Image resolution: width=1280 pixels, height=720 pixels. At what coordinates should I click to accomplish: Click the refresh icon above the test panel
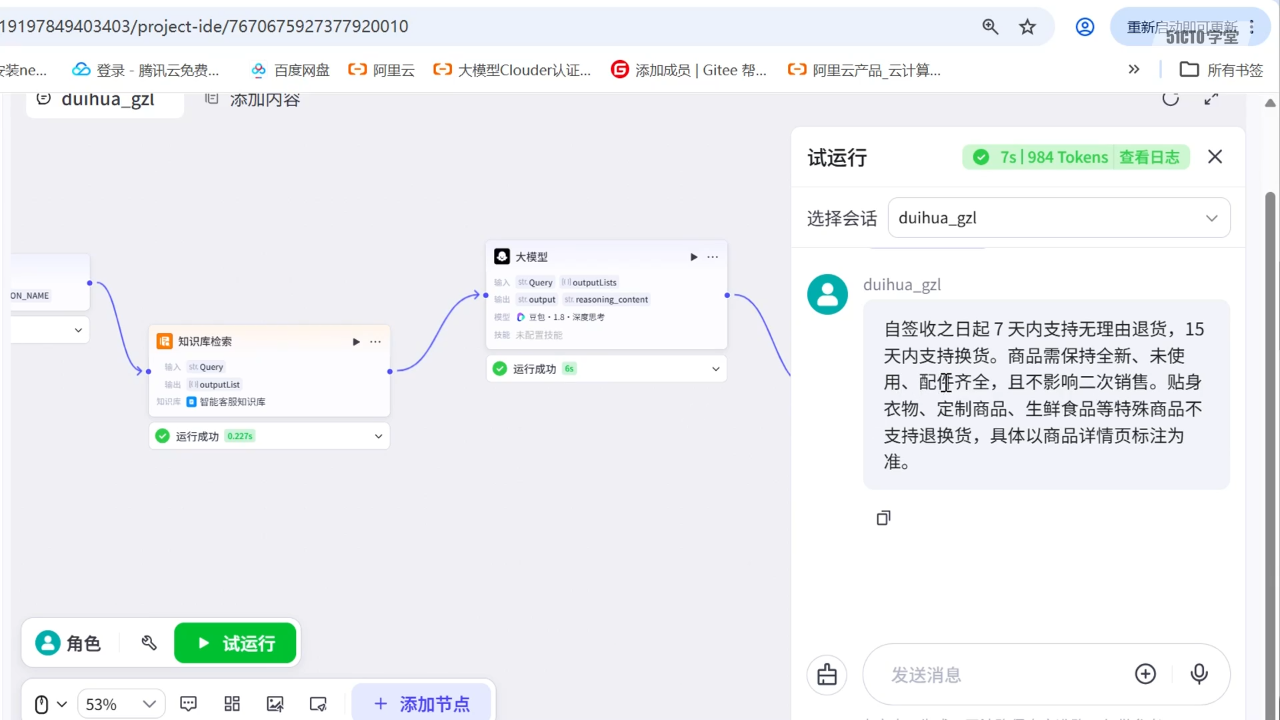pyautogui.click(x=1171, y=98)
